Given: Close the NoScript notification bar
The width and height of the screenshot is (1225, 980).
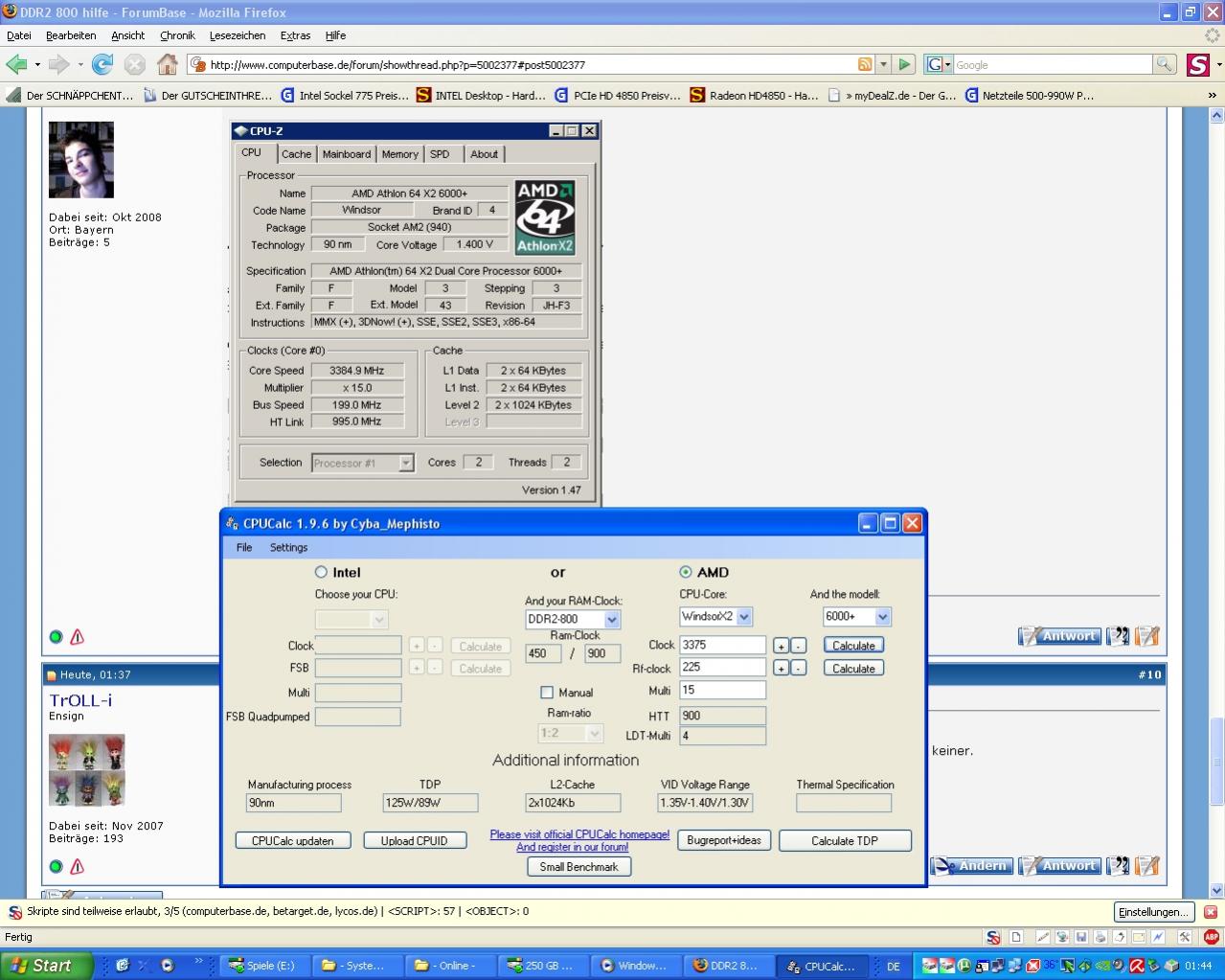Looking at the screenshot, I should point(1211,912).
